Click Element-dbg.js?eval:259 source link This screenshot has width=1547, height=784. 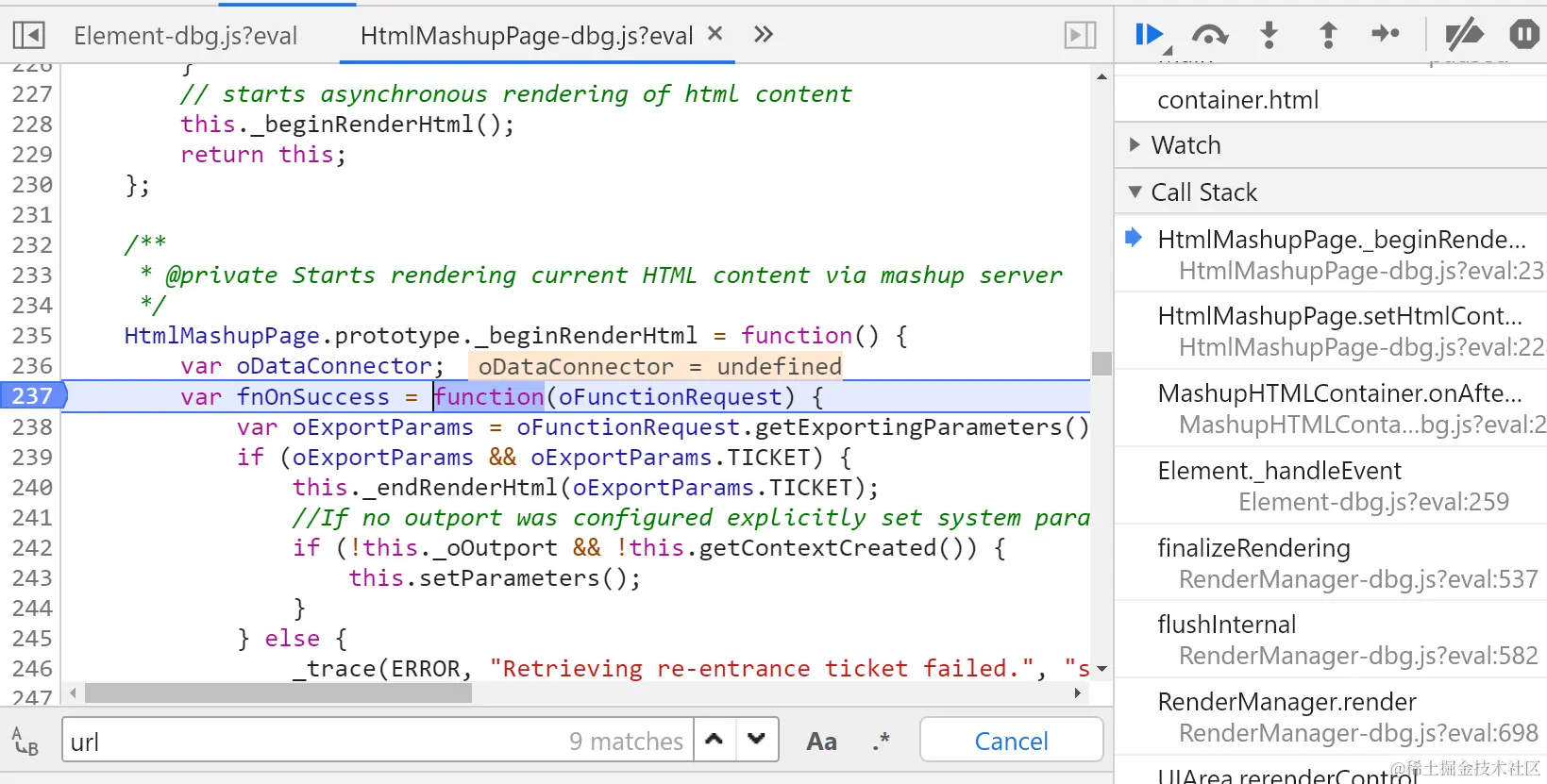click(1373, 502)
